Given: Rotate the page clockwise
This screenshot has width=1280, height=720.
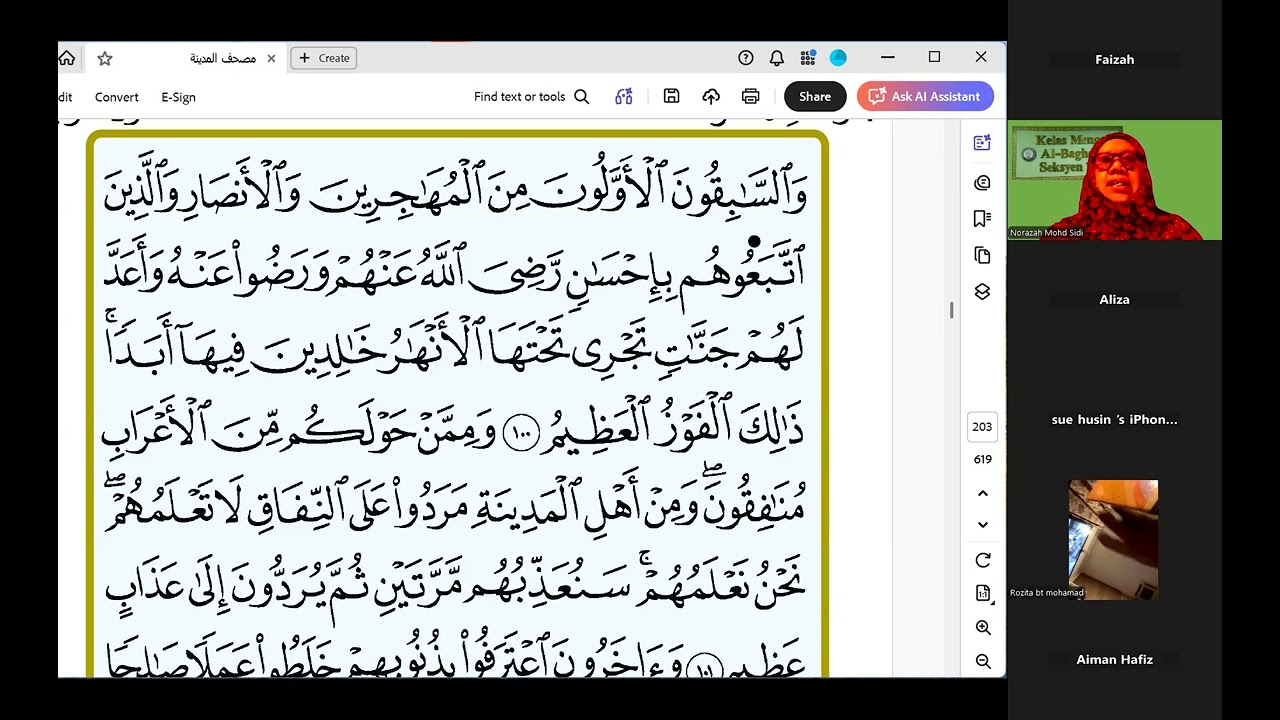Looking at the screenshot, I should click(983, 560).
